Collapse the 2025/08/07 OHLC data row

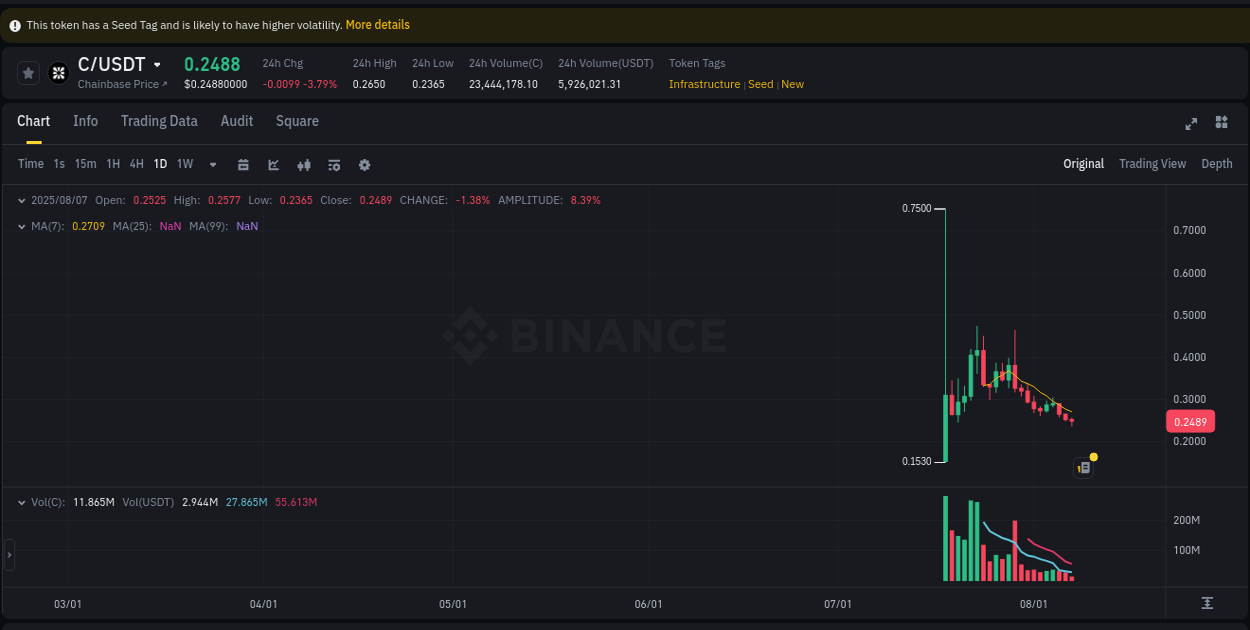[22, 199]
